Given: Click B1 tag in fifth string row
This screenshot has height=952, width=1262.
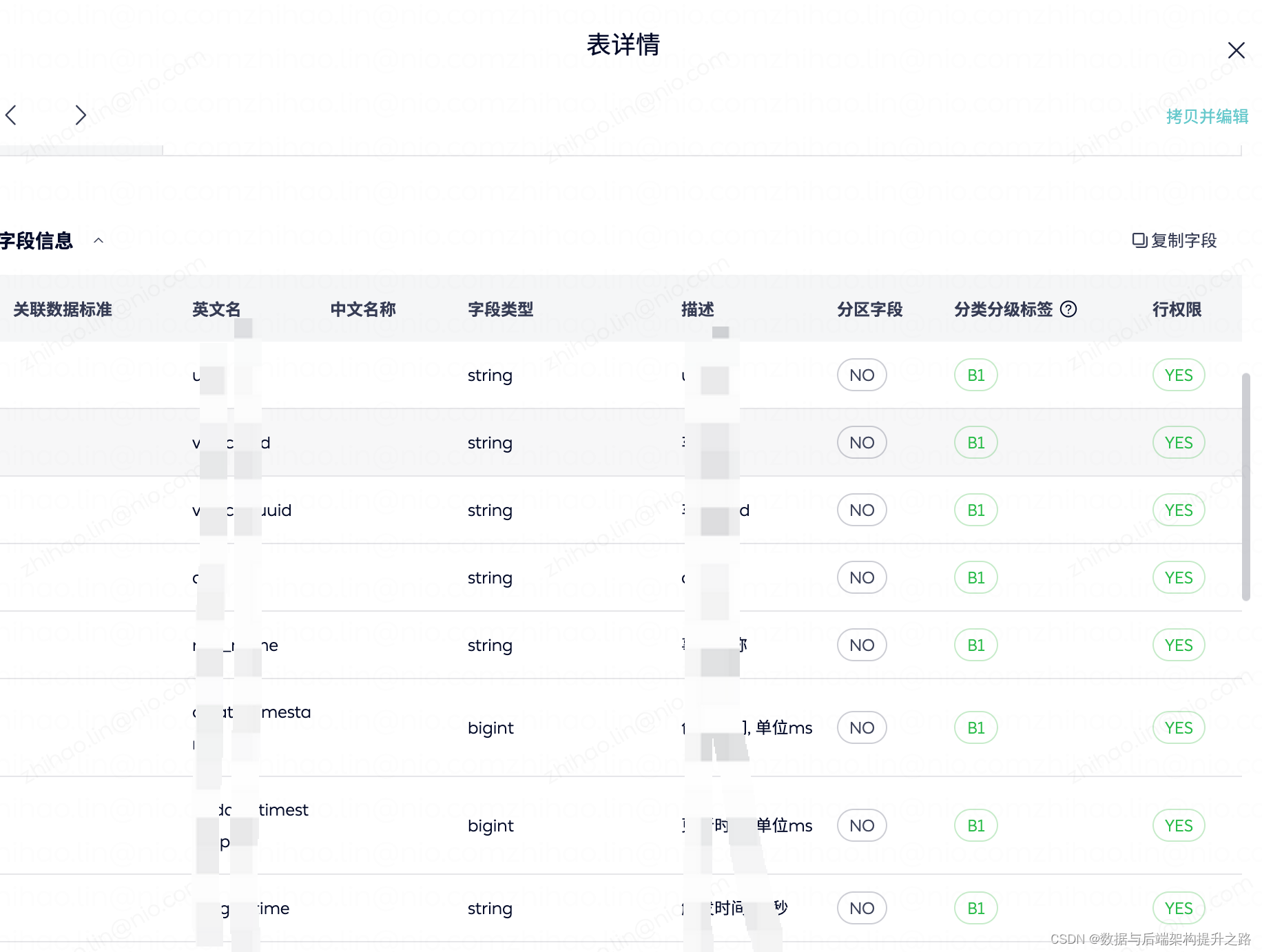Looking at the screenshot, I should click(x=976, y=645).
